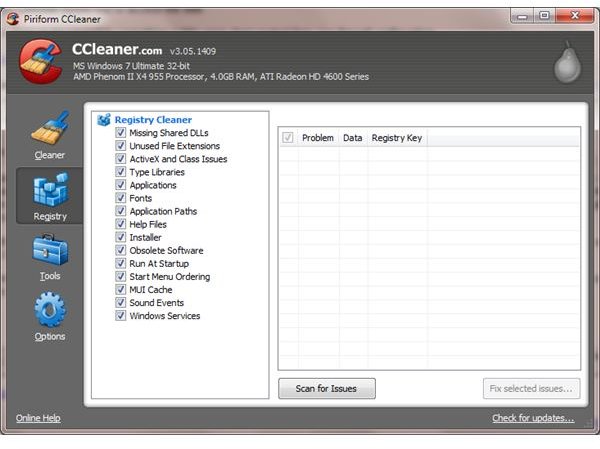600x449 pixels.
Task: Click Fix selected issues button
Action: click(x=532, y=389)
